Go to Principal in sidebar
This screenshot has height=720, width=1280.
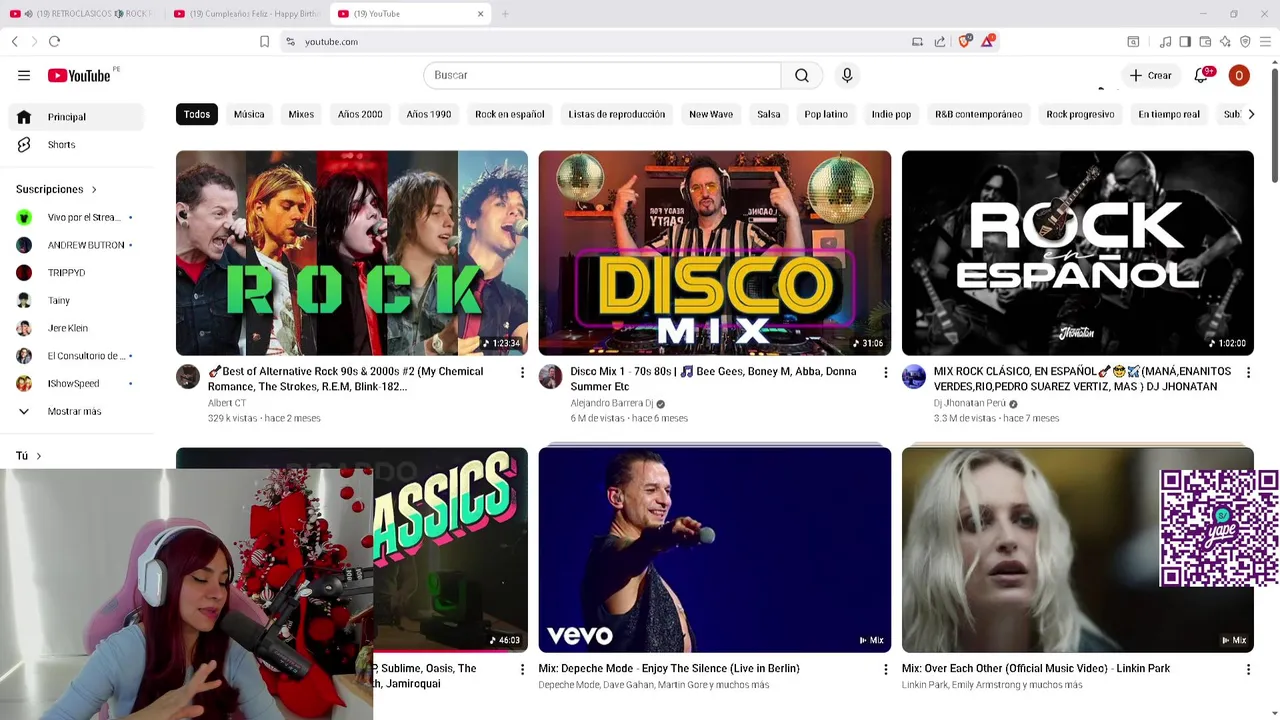pos(78,117)
